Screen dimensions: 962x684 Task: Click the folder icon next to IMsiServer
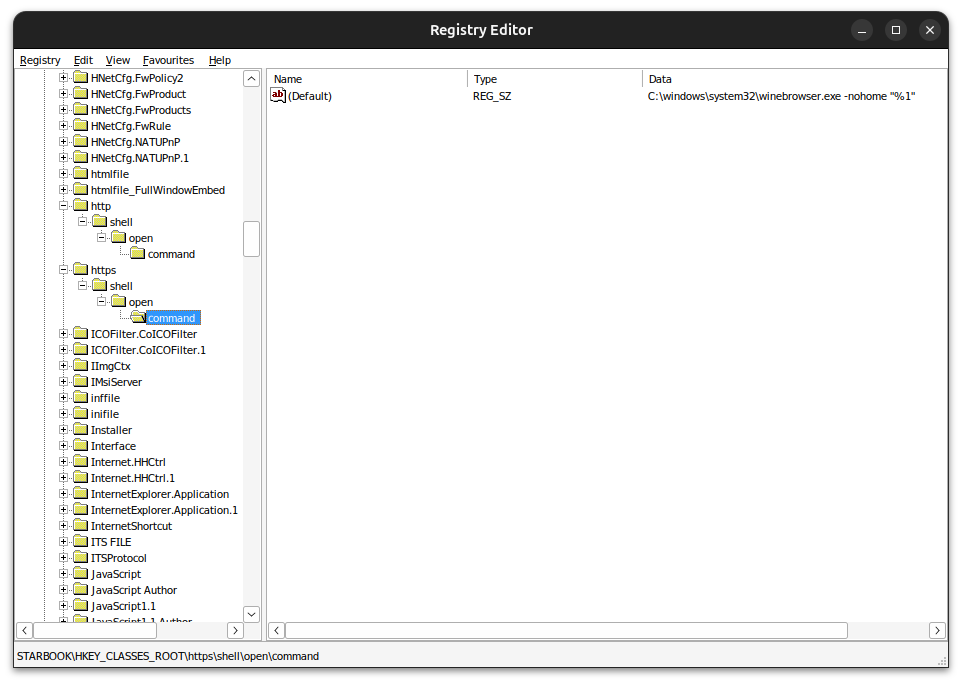[80, 382]
